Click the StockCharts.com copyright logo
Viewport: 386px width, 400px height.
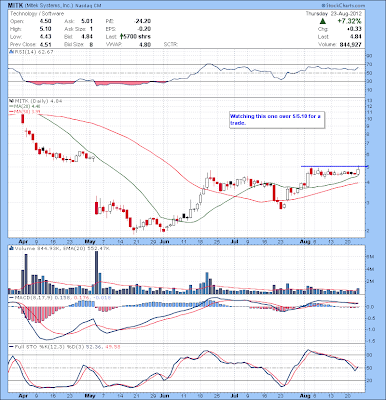pos(343,6)
